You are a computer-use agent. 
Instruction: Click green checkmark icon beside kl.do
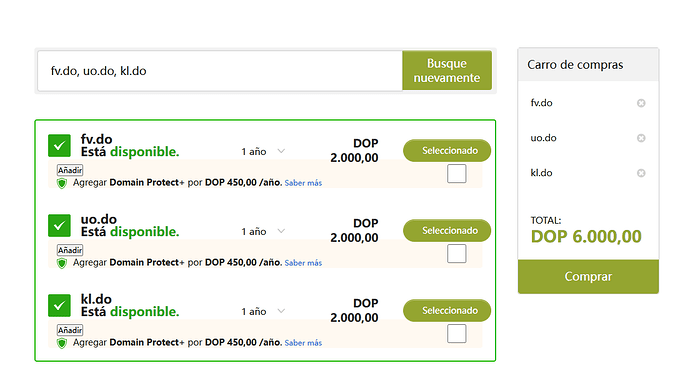59,305
